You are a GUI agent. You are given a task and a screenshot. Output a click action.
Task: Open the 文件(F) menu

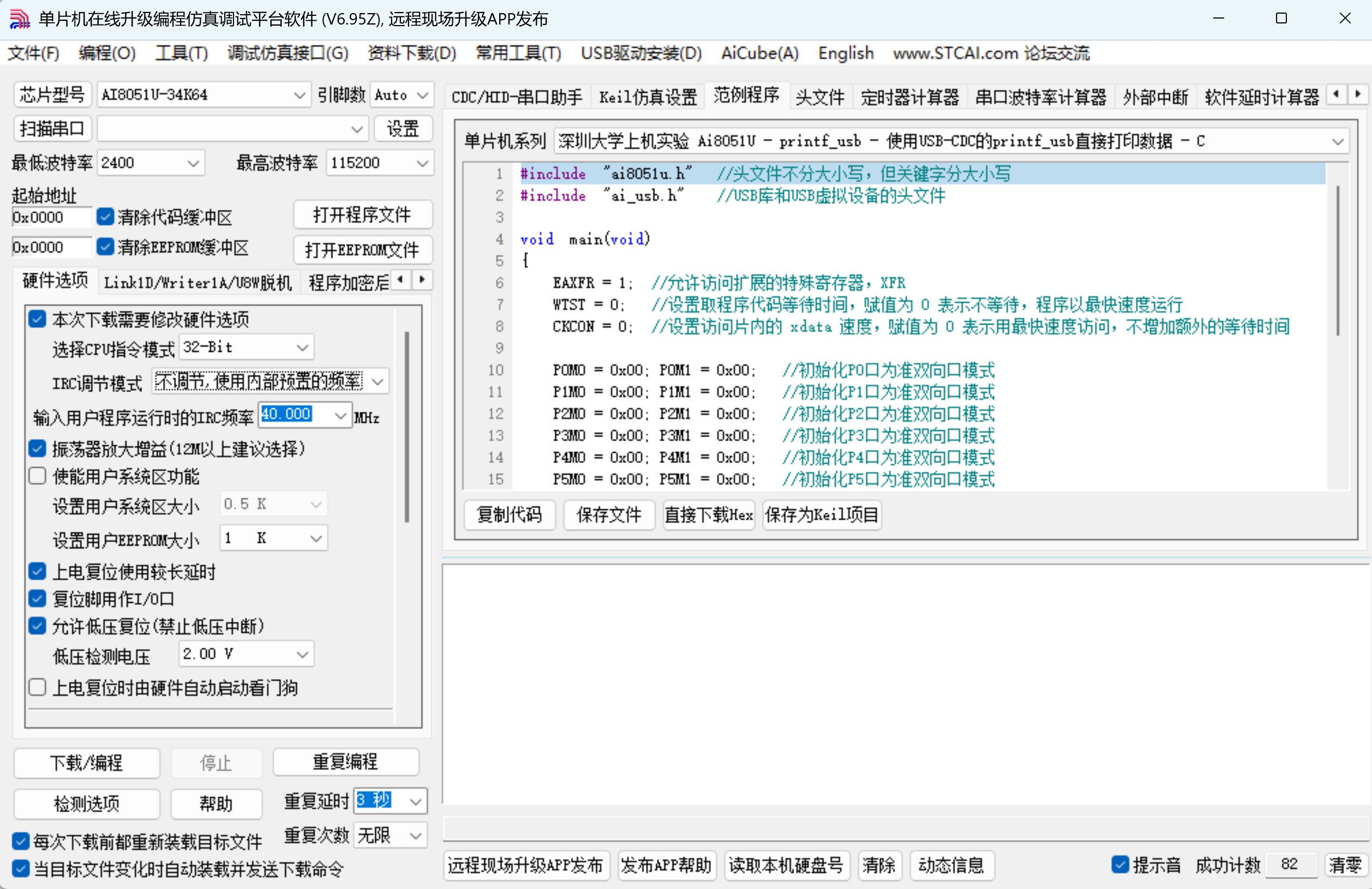click(33, 53)
